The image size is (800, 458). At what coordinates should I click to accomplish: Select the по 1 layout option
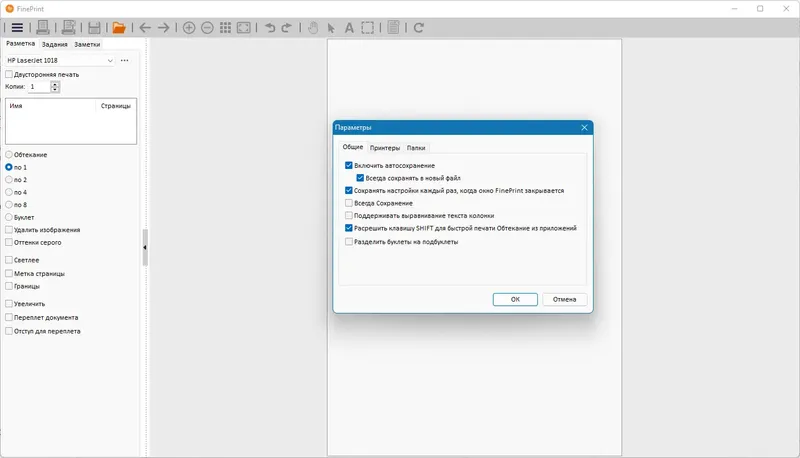click(x=9, y=167)
